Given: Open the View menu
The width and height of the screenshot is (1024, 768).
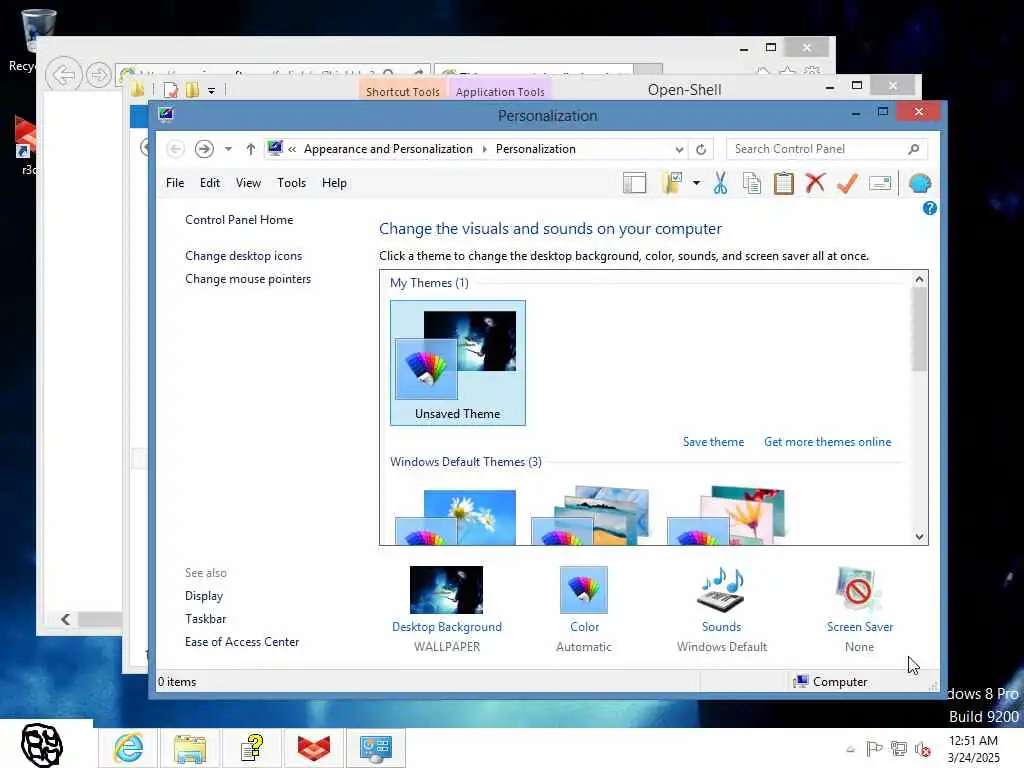Looking at the screenshot, I should click(x=248, y=183).
